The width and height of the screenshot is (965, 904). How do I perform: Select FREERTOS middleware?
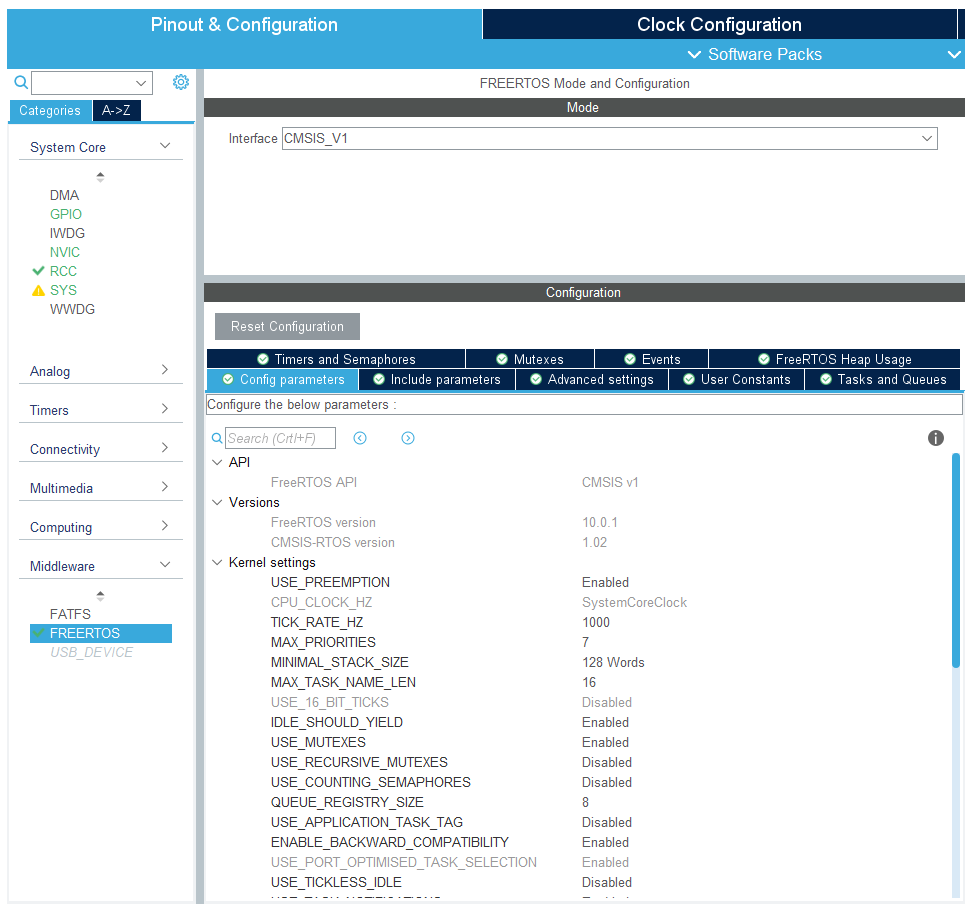pos(101,633)
